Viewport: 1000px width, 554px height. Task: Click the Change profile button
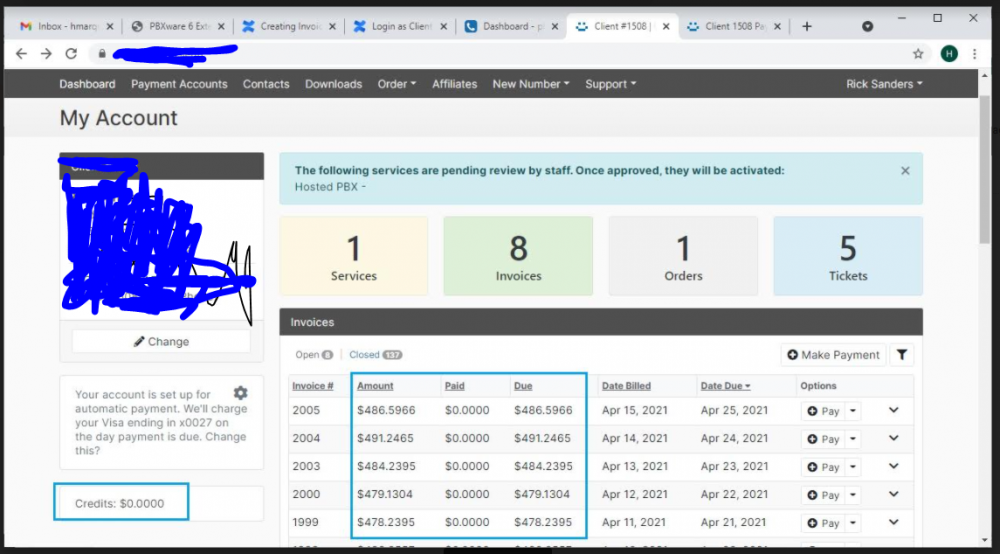coord(161,342)
